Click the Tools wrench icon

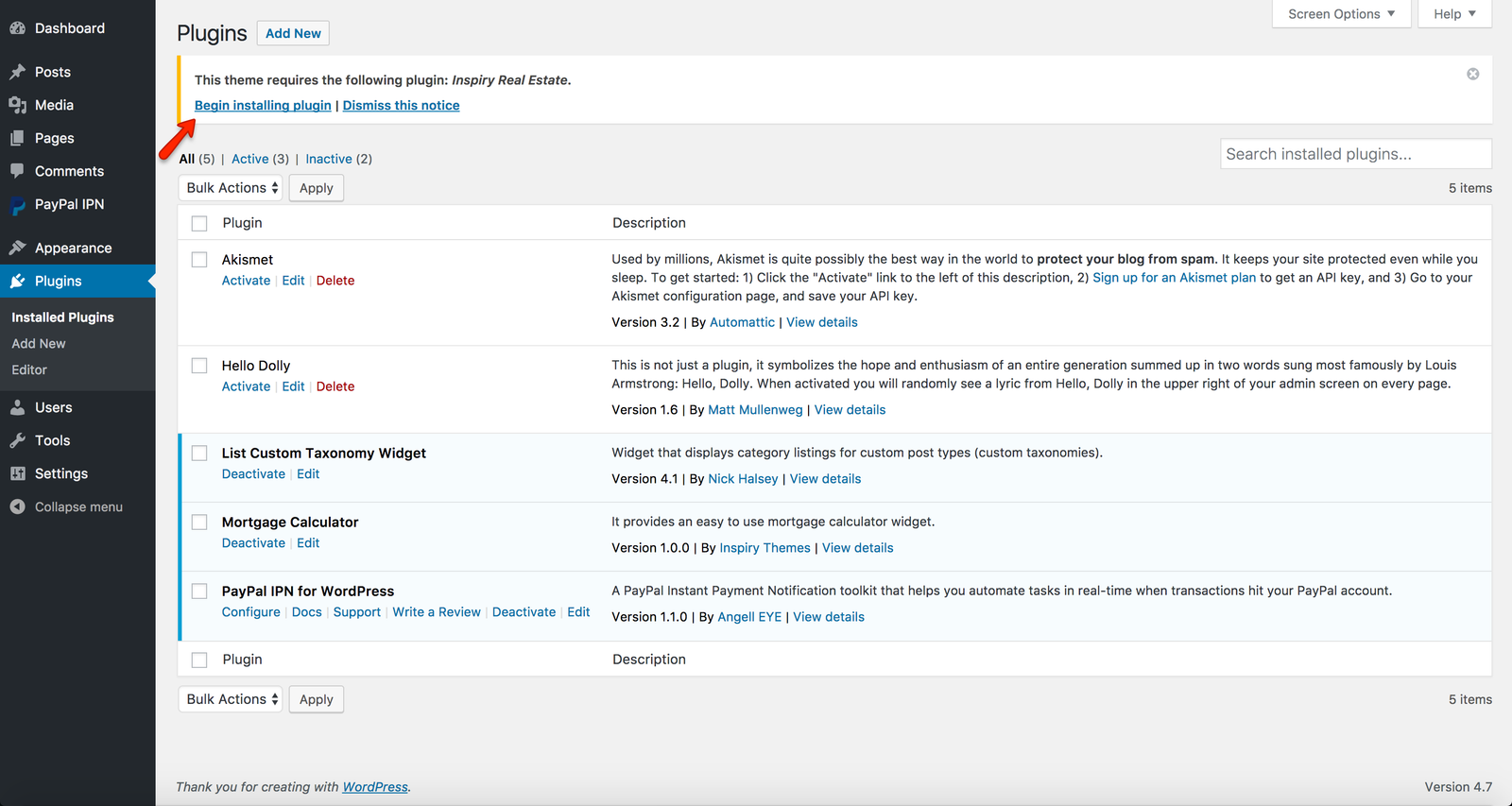pos(17,440)
